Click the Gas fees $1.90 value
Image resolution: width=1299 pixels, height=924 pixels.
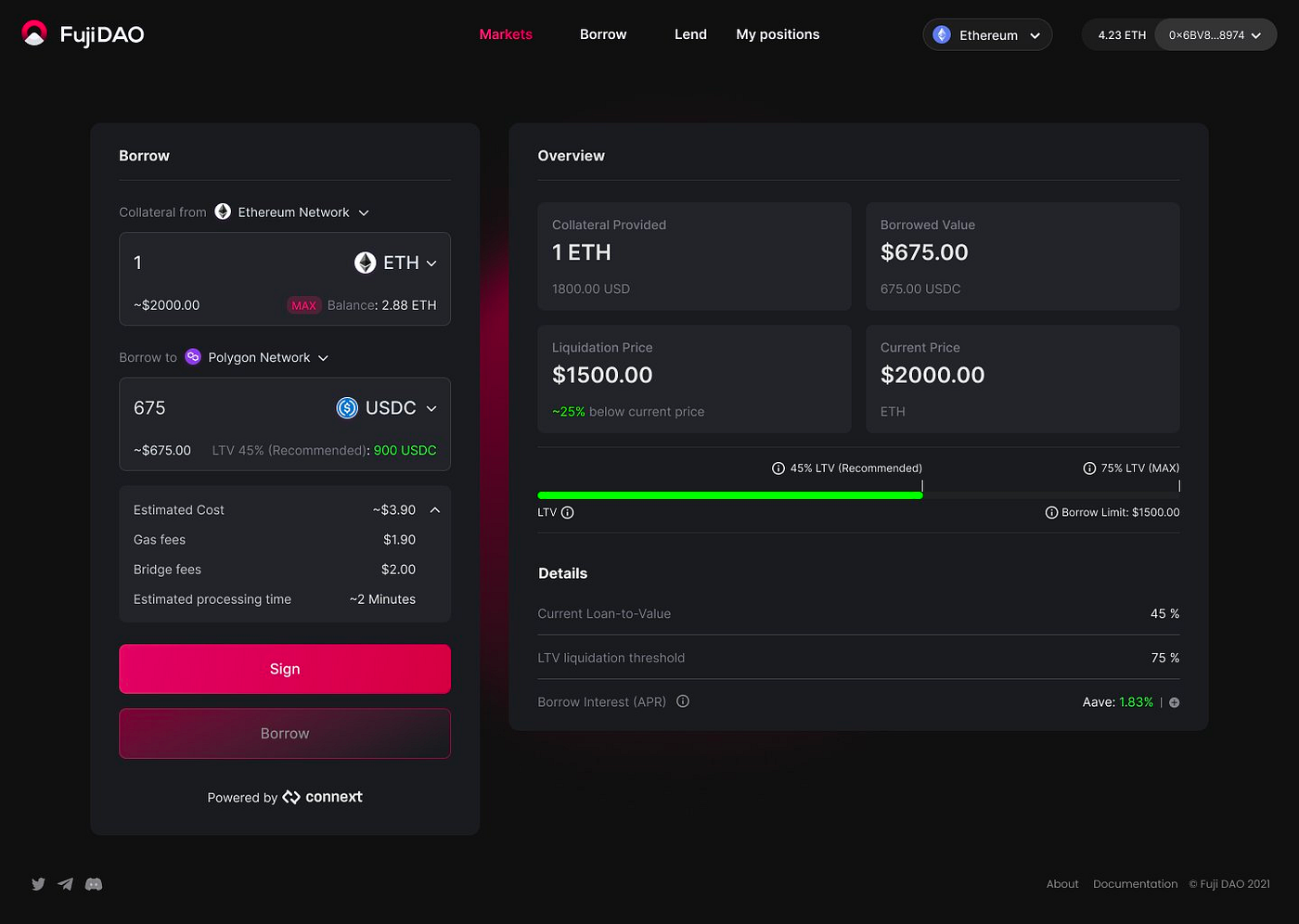pyautogui.click(x=399, y=540)
